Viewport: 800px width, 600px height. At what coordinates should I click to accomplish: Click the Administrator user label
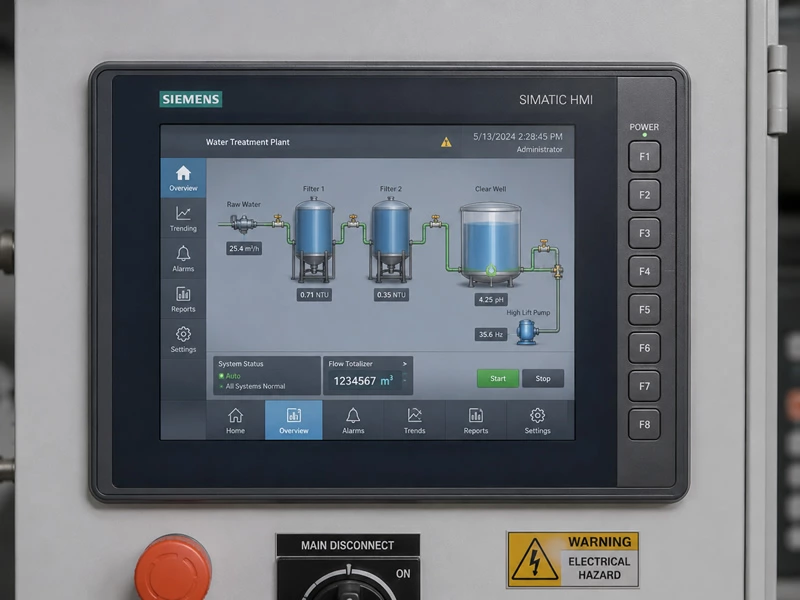(539, 149)
